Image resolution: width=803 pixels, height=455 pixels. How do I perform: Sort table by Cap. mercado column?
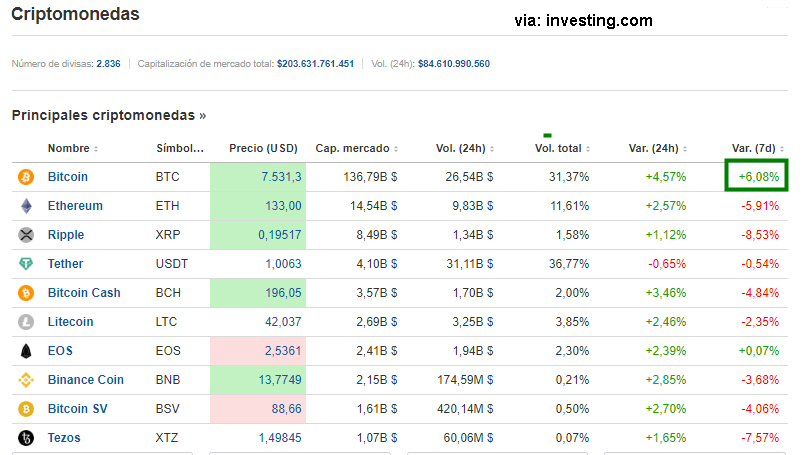click(x=356, y=149)
